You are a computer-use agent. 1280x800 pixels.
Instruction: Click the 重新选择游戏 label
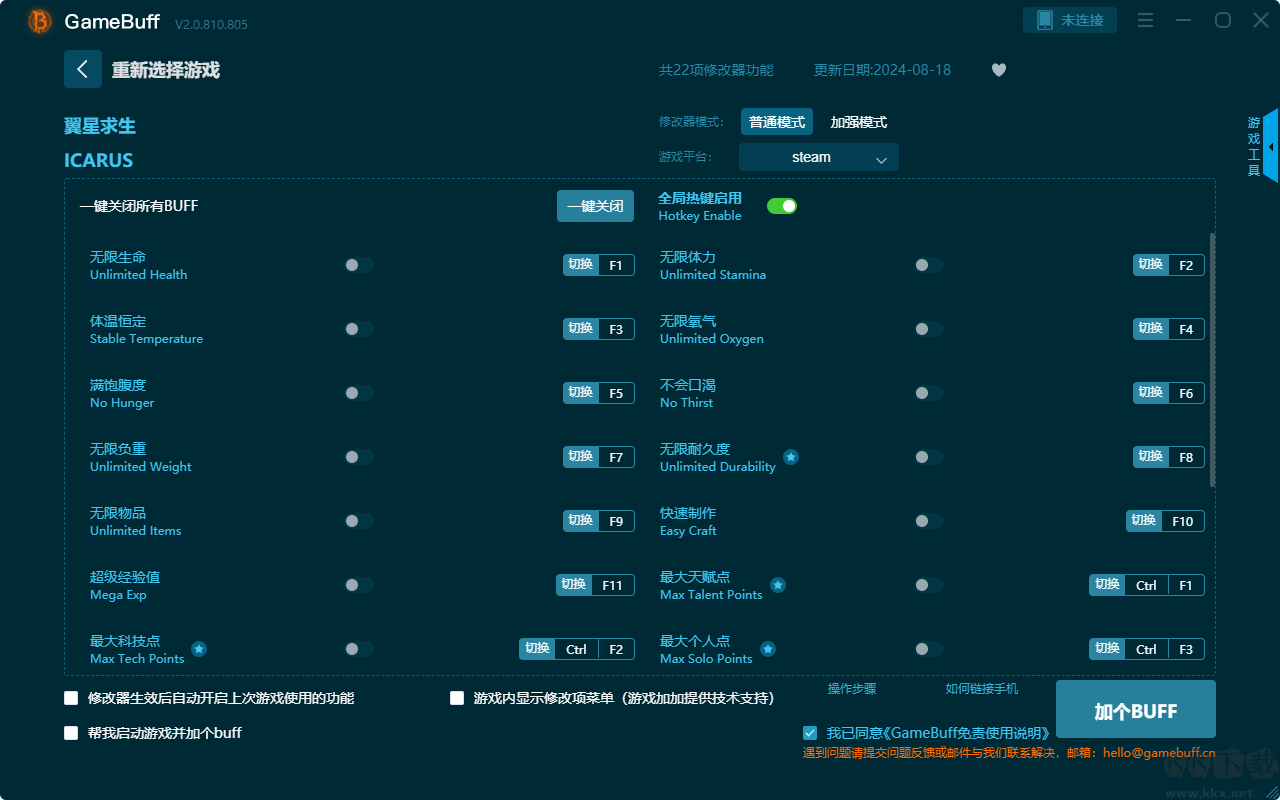(x=166, y=70)
